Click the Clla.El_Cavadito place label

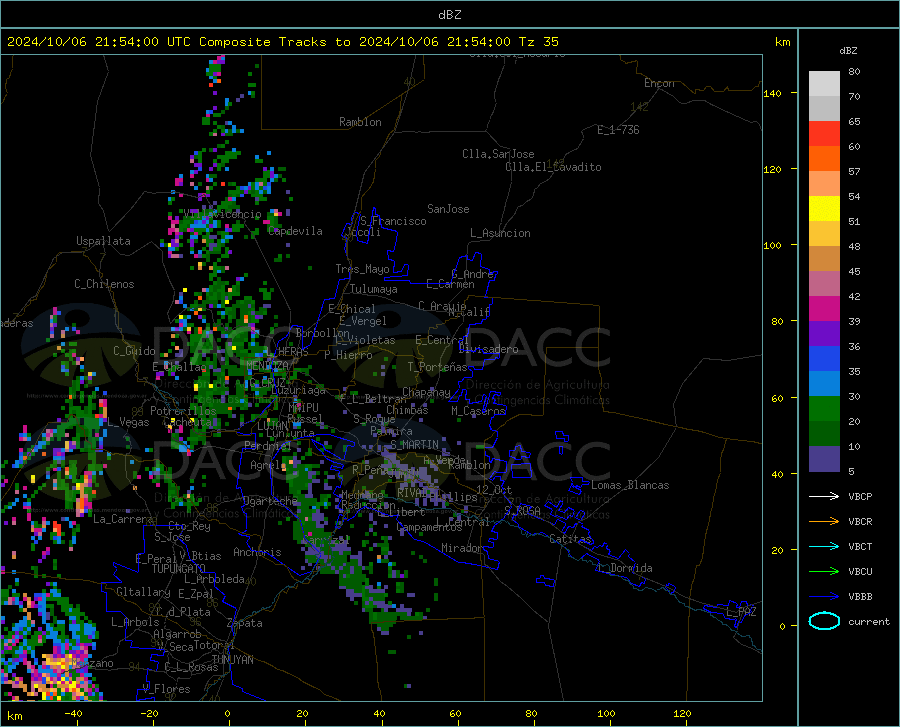[x=553, y=167]
